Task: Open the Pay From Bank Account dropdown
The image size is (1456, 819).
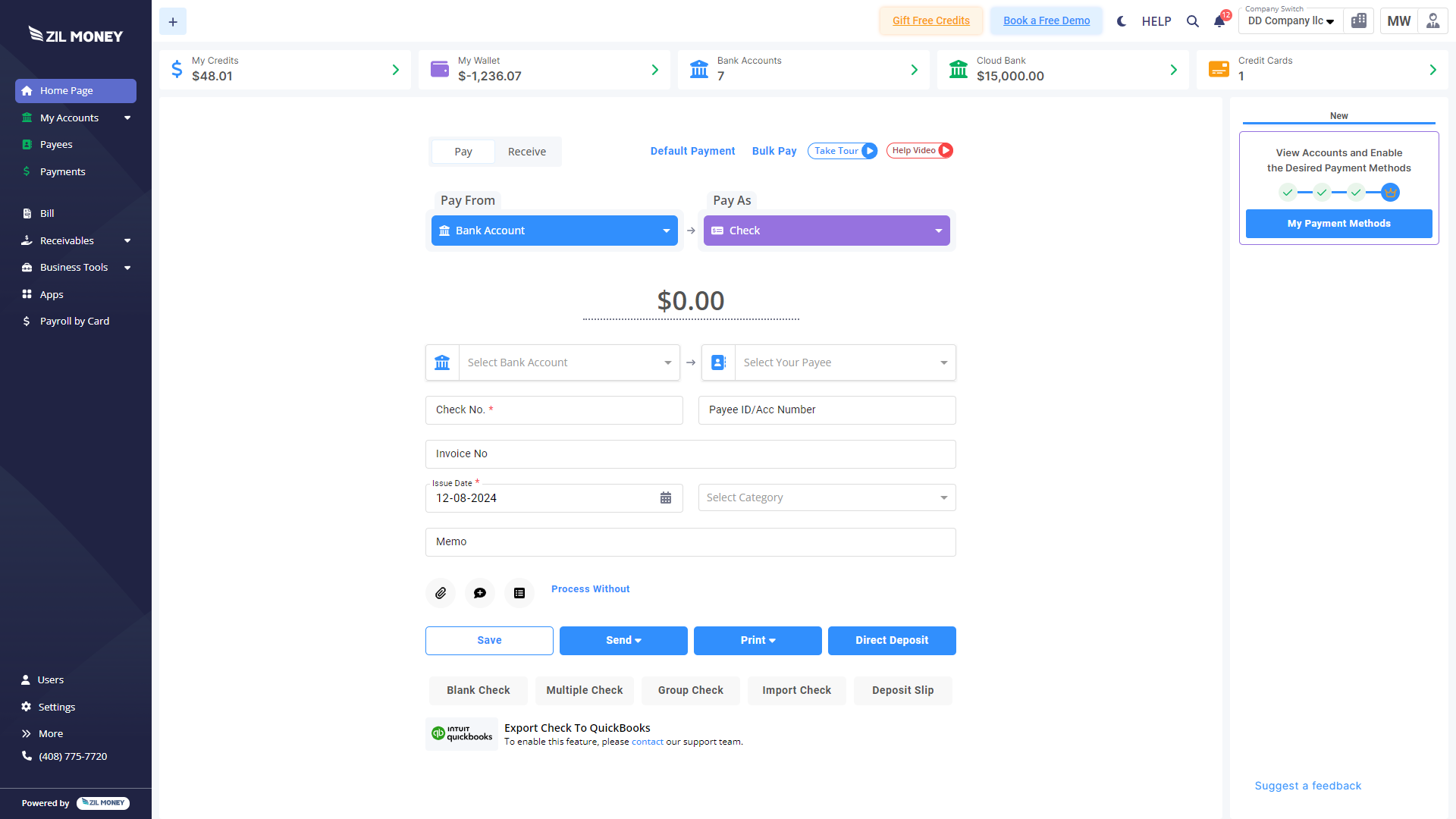Action: [x=554, y=231]
